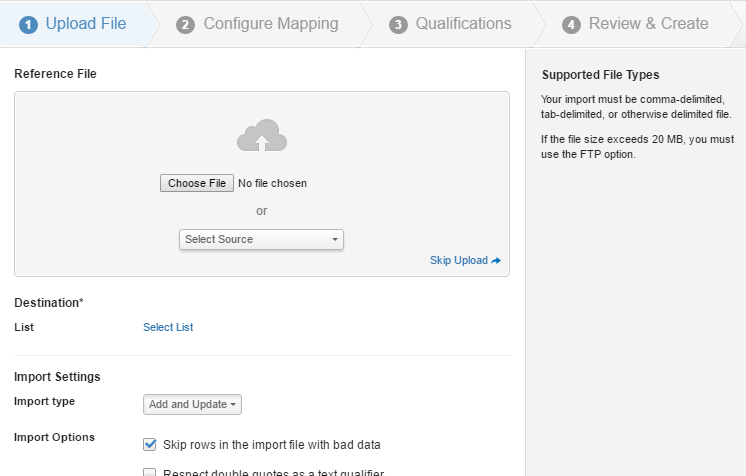Click the Choose File button
746x476 pixels.
point(197,183)
